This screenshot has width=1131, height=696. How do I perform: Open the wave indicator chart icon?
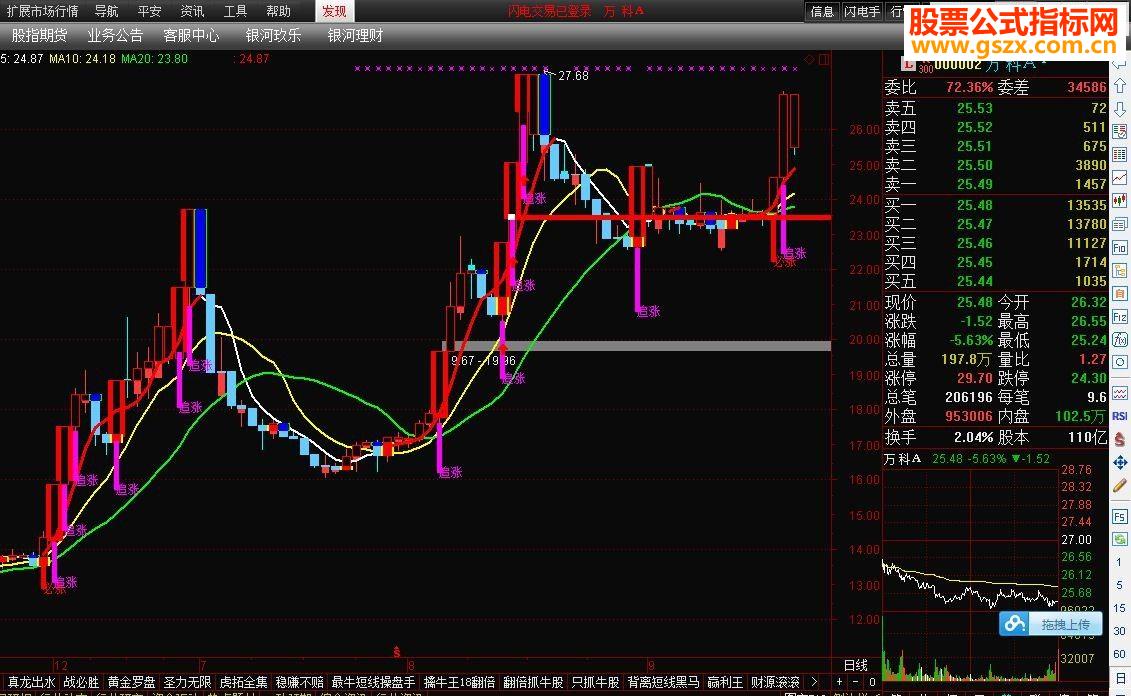click(x=1119, y=393)
